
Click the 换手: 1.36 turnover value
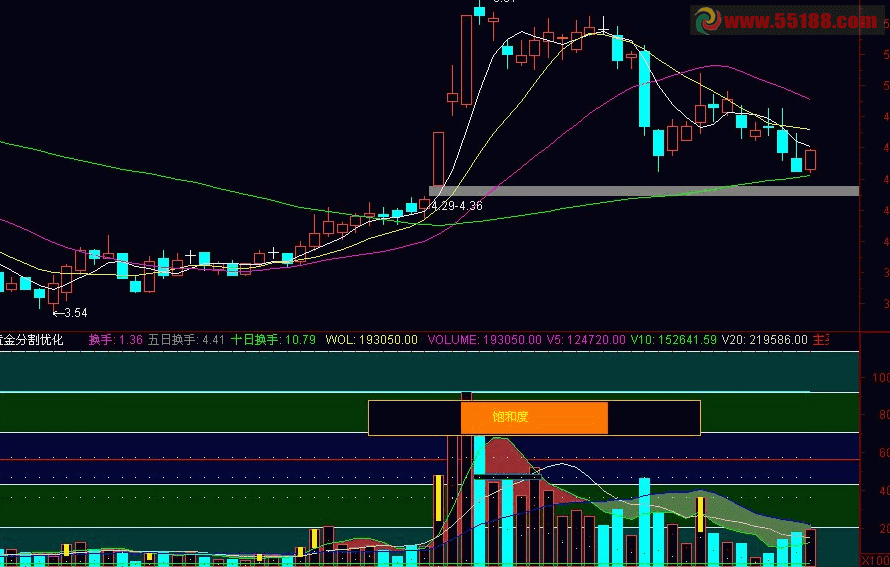point(116,340)
